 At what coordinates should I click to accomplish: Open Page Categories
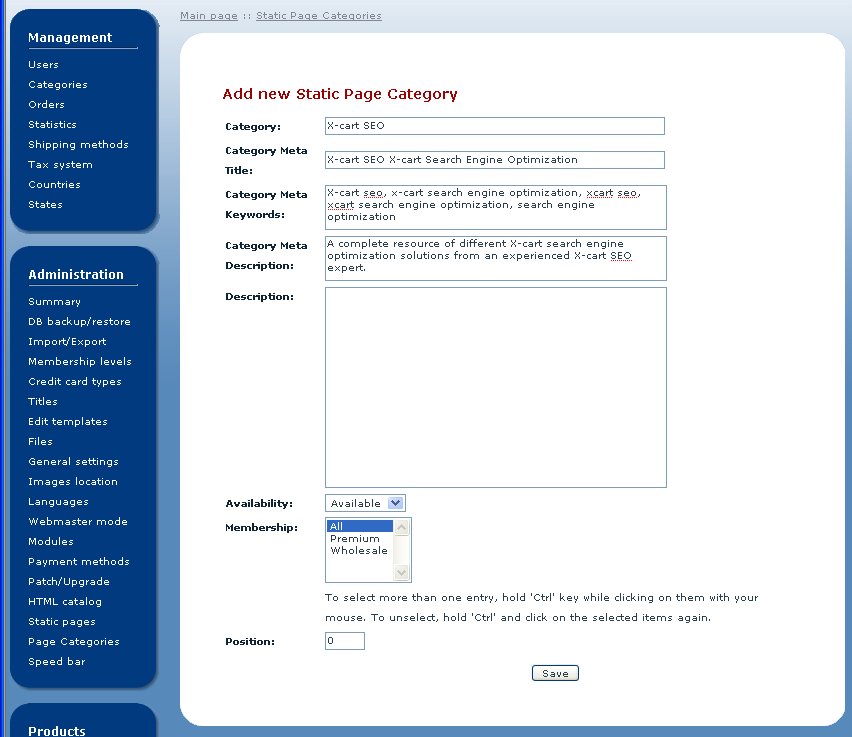(74, 642)
